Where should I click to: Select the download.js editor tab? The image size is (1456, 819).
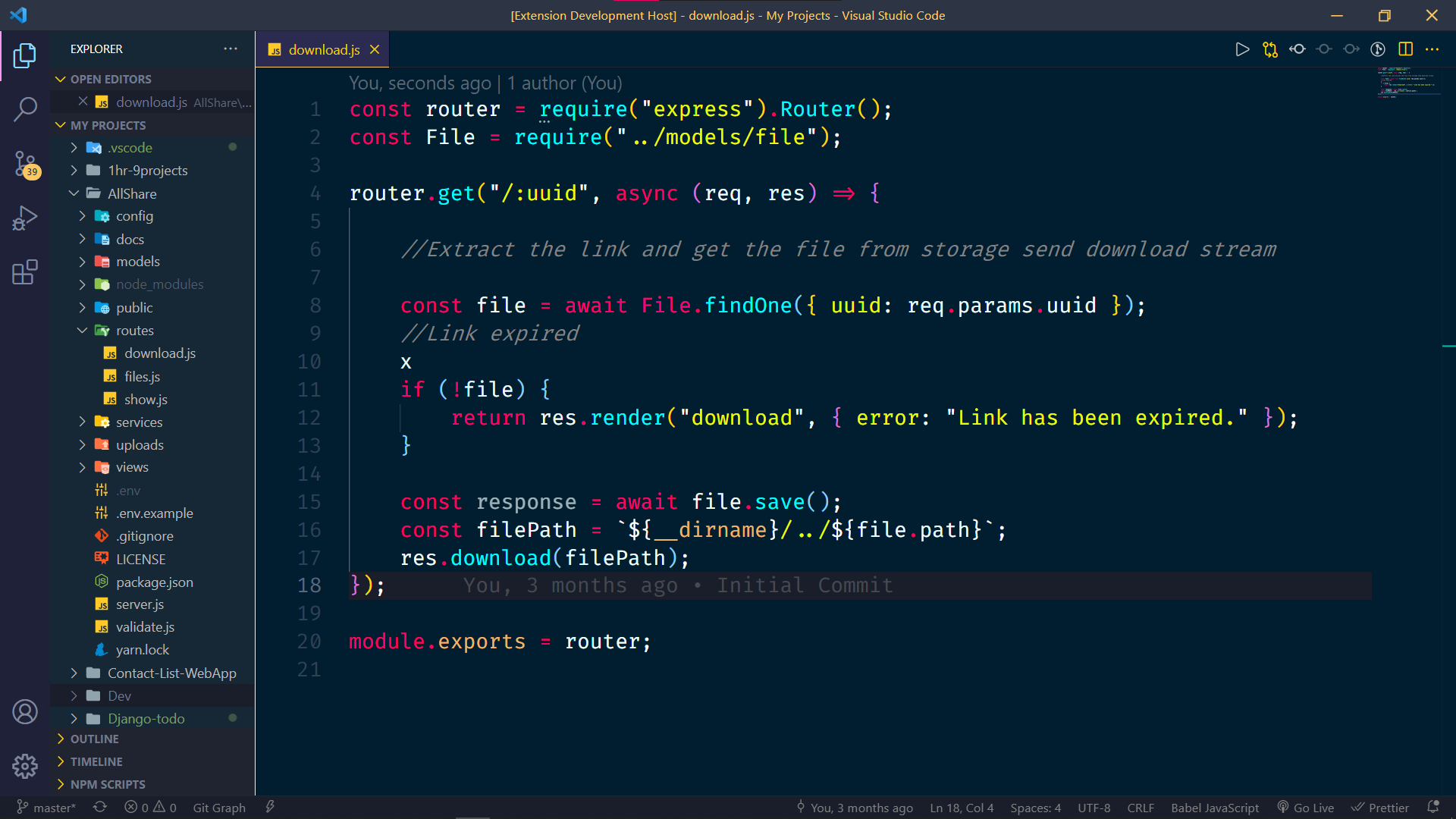[323, 50]
